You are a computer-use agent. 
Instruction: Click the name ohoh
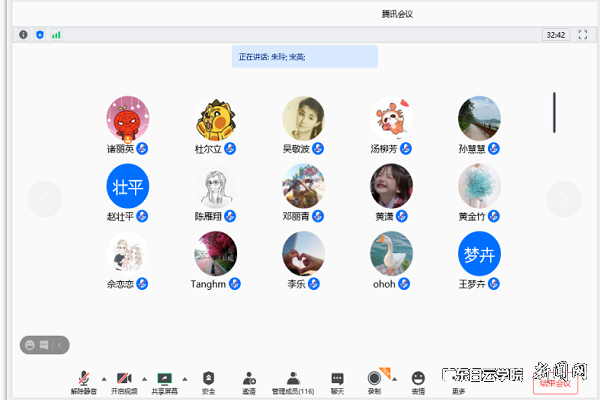pyautogui.click(x=384, y=284)
